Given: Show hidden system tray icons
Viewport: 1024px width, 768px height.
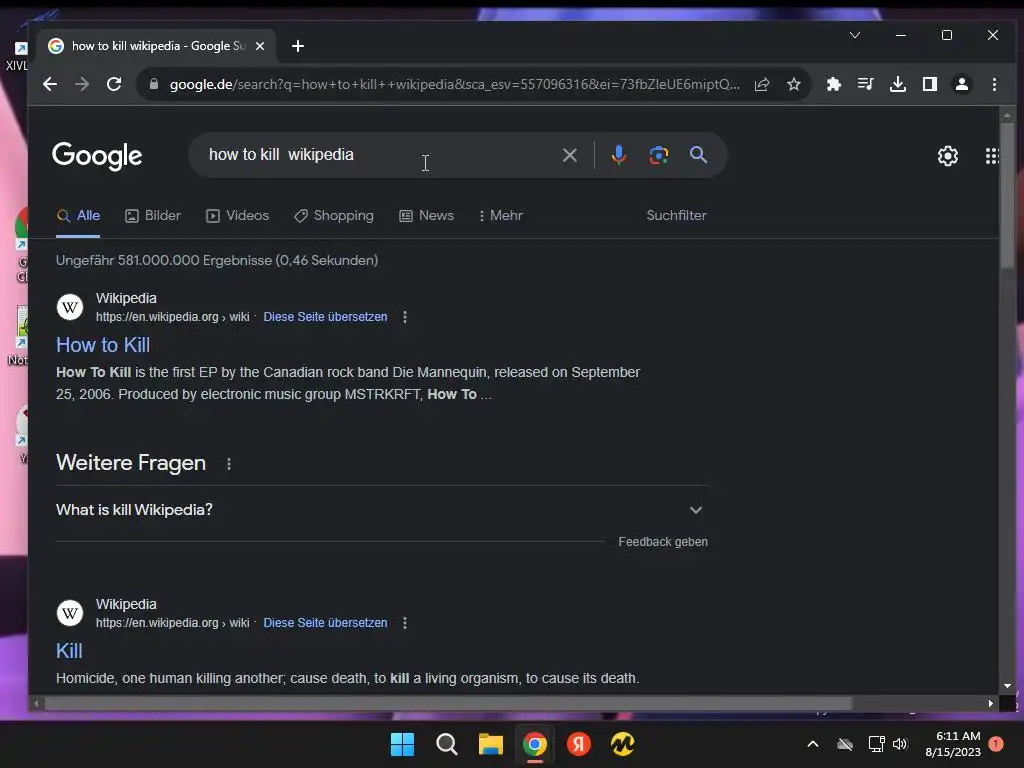Looking at the screenshot, I should point(812,744).
